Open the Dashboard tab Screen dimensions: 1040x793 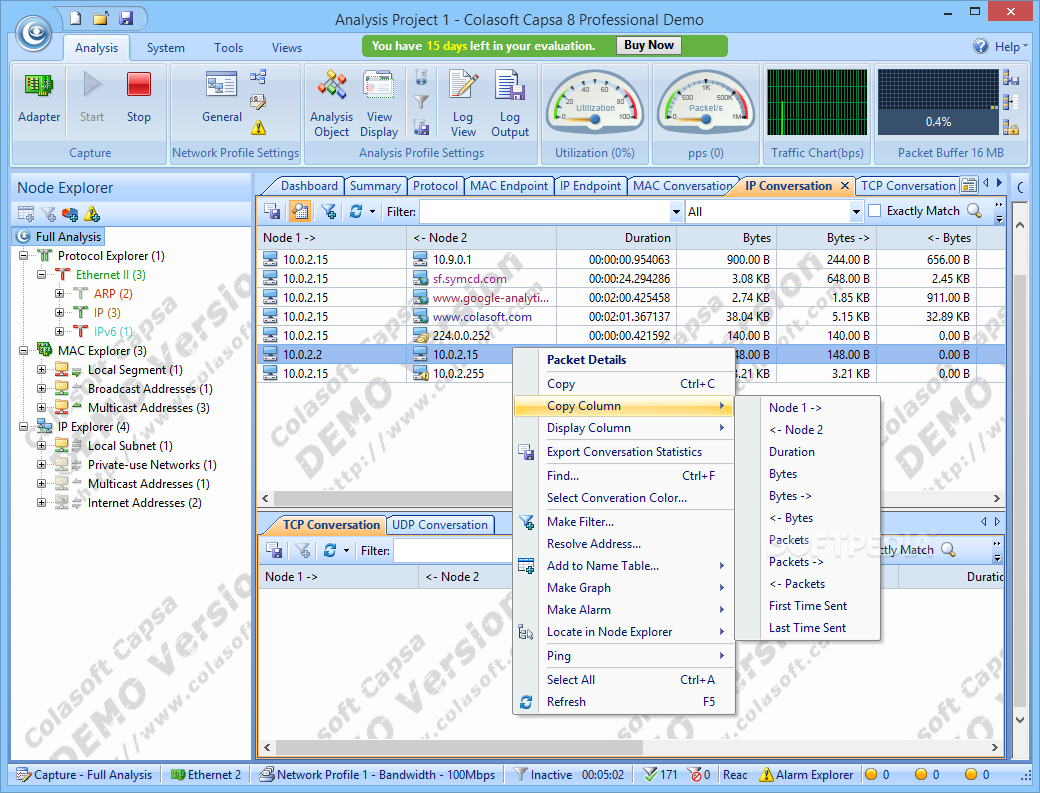pyautogui.click(x=308, y=186)
